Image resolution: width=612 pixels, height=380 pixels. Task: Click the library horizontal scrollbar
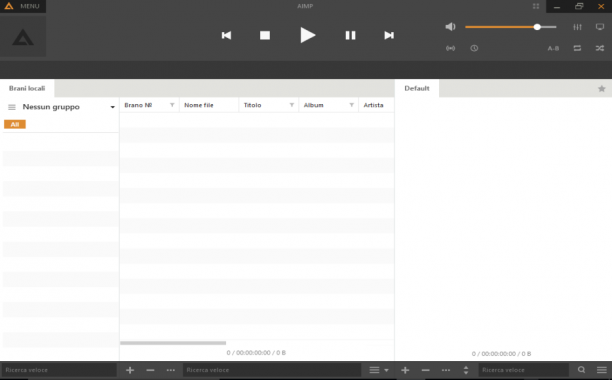(x=173, y=343)
